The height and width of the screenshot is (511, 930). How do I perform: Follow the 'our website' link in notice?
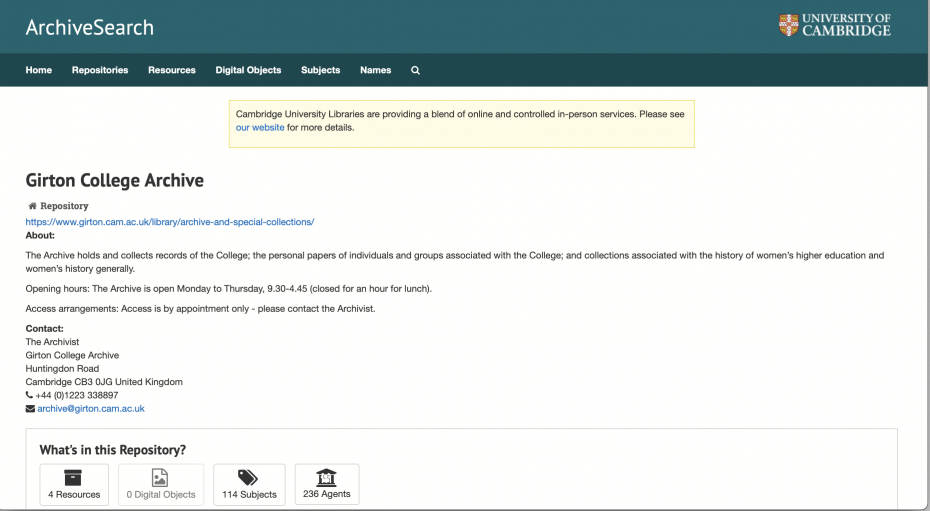click(x=260, y=128)
